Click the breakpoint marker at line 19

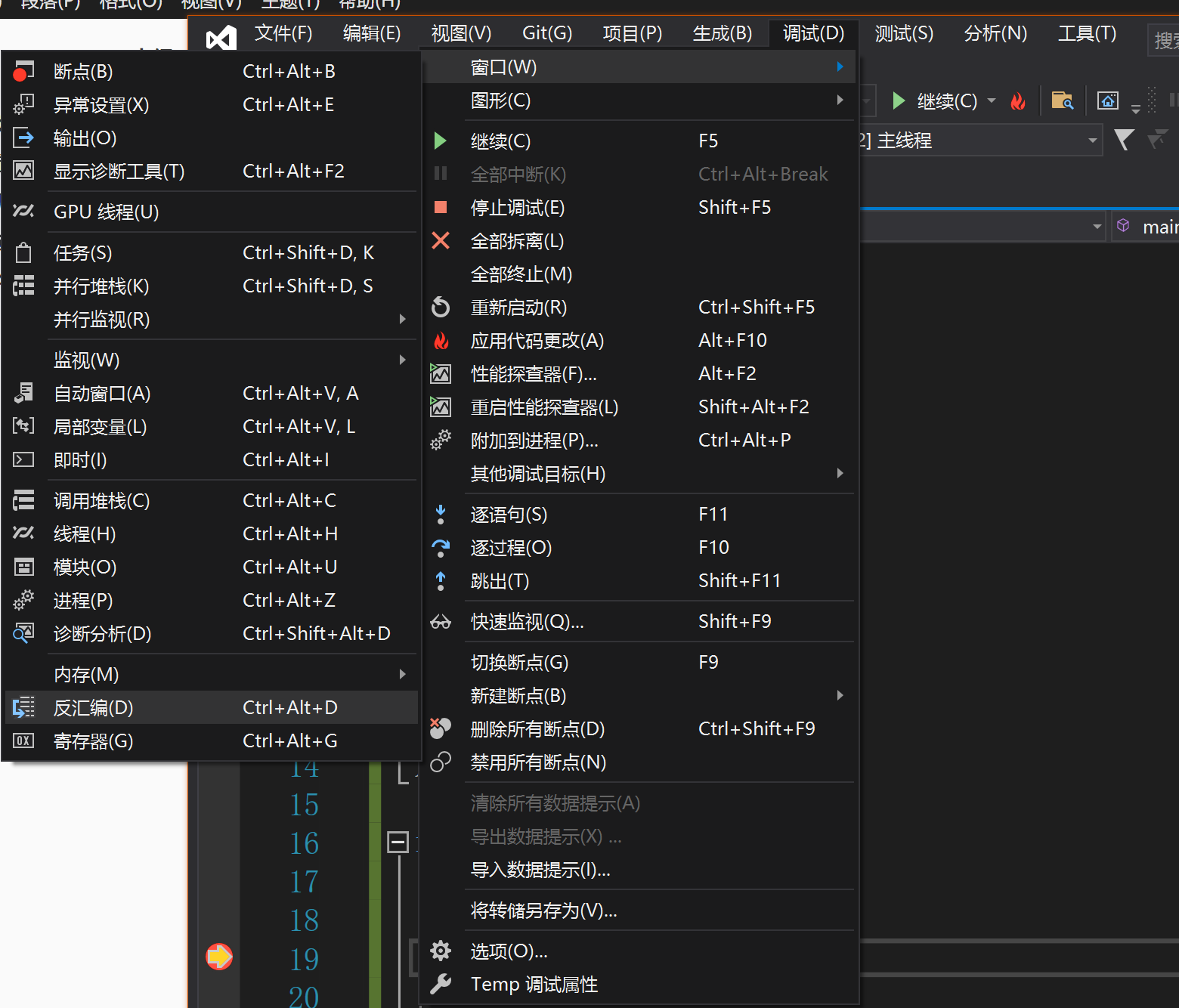click(219, 956)
